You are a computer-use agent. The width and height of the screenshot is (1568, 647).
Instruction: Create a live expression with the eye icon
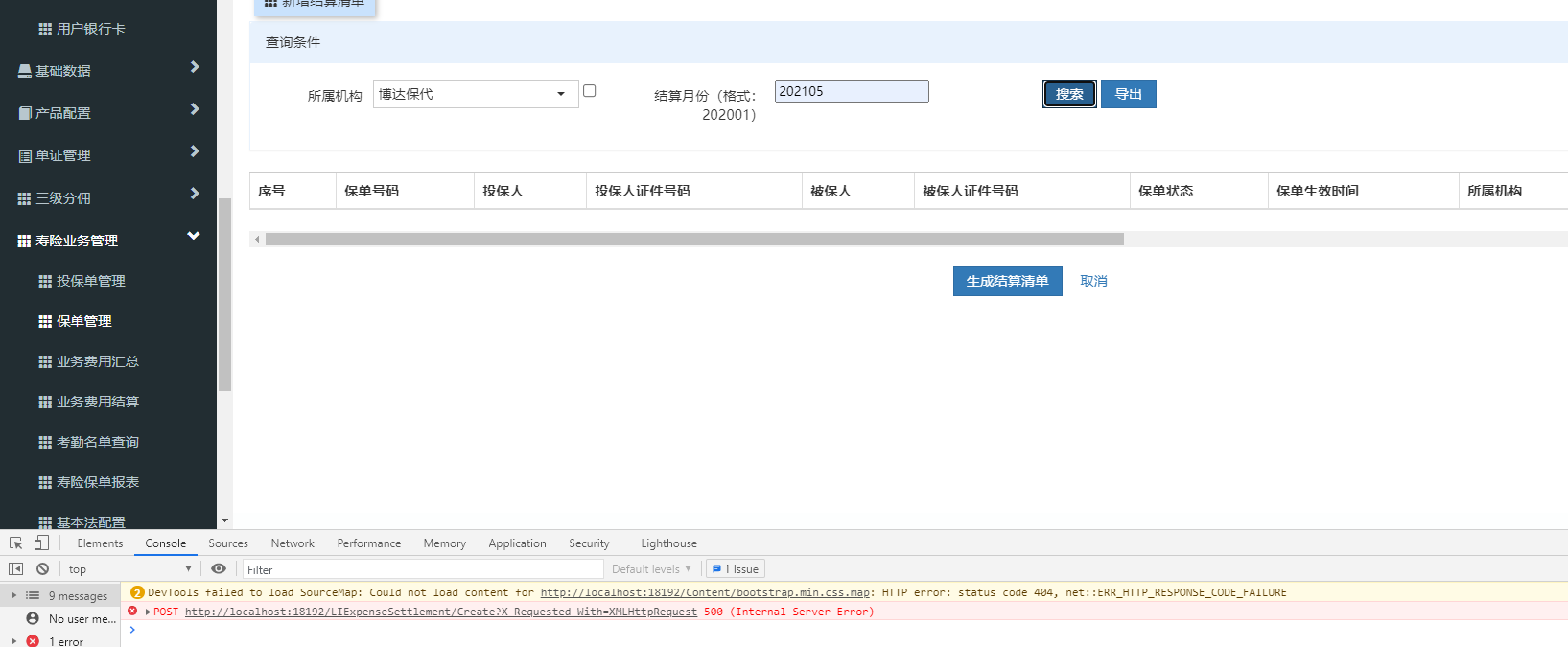pyautogui.click(x=219, y=568)
